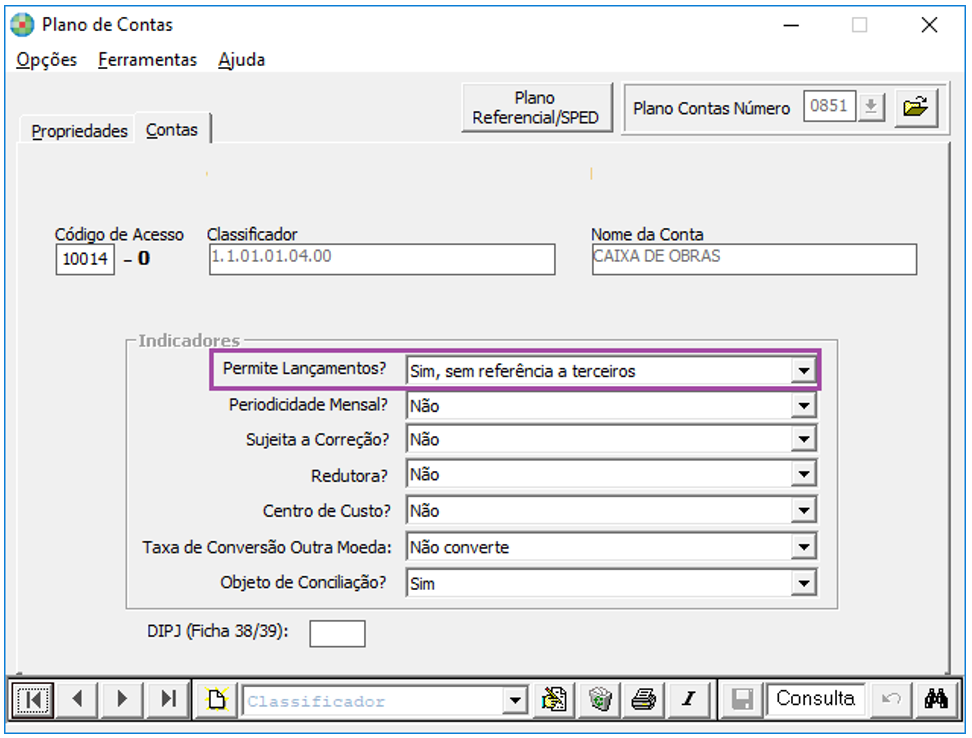Select the Contas tab
This screenshot has width=972, height=738.
click(x=172, y=130)
